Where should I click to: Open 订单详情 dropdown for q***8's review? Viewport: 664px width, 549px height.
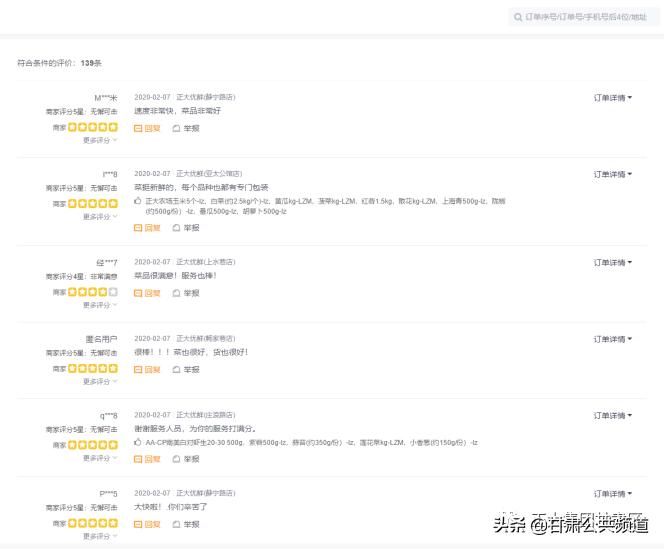click(612, 416)
